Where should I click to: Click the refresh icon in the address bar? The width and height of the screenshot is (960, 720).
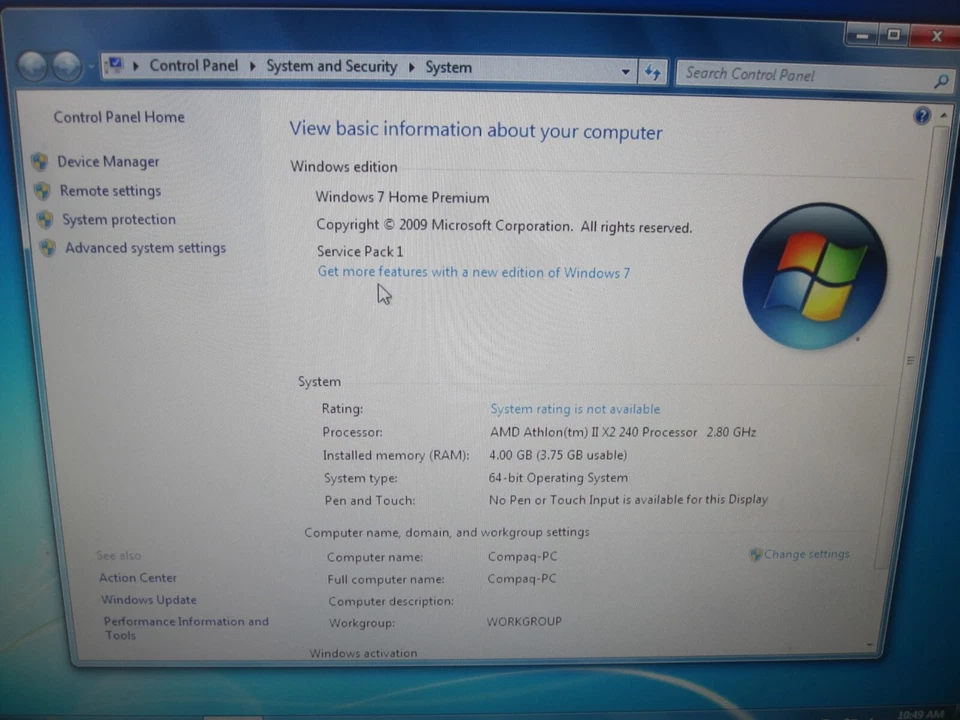coord(652,72)
